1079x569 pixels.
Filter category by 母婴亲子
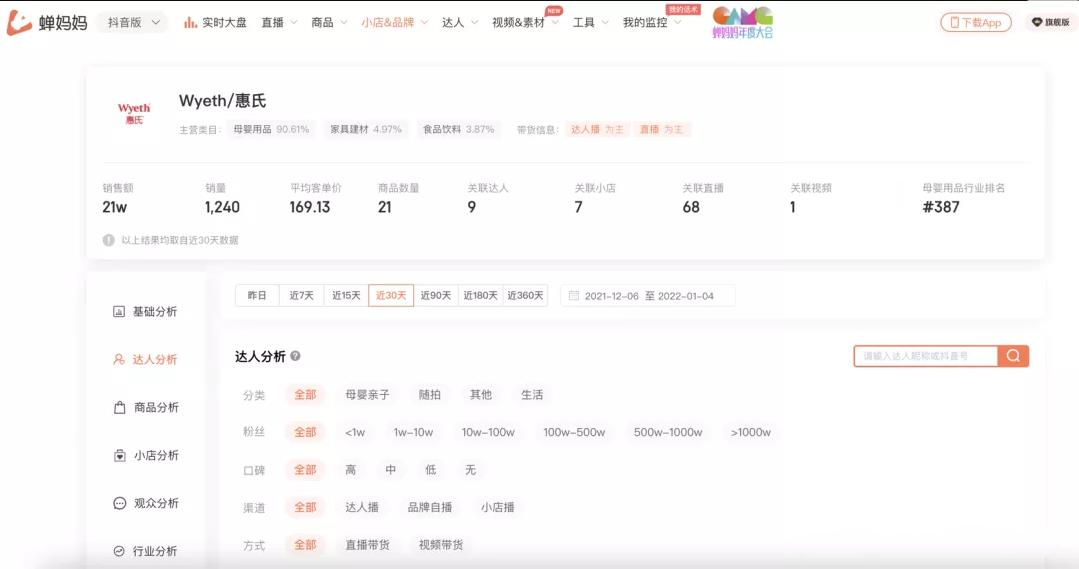pyautogui.click(x=367, y=394)
